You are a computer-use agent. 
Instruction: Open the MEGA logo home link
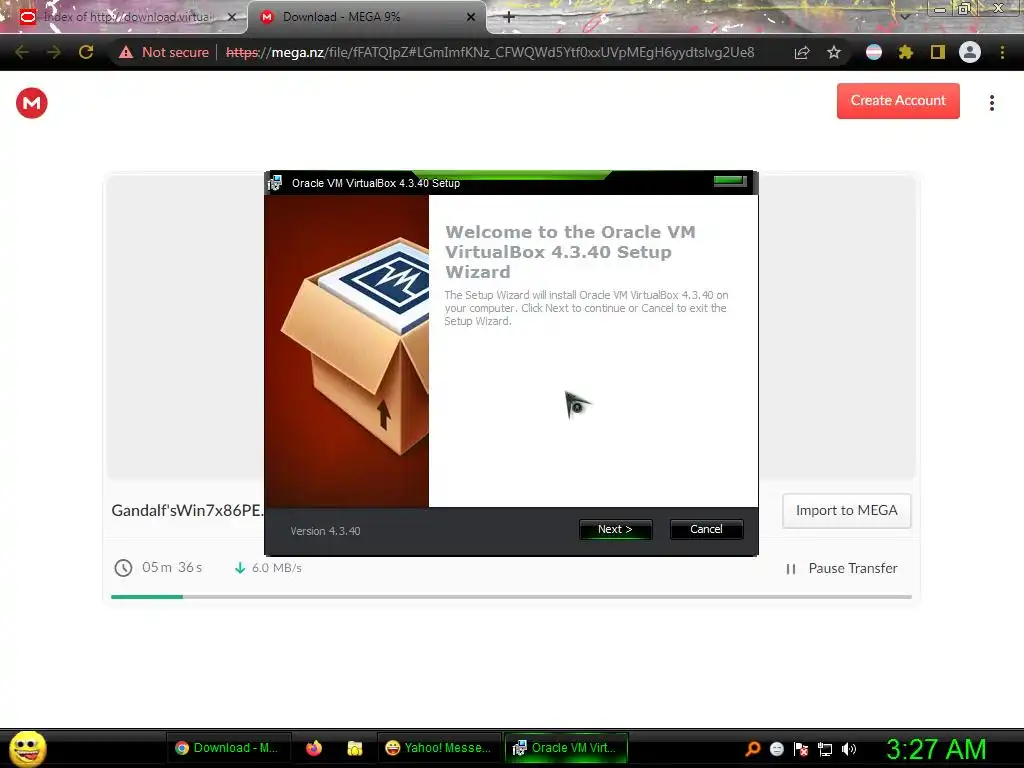pos(31,103)
